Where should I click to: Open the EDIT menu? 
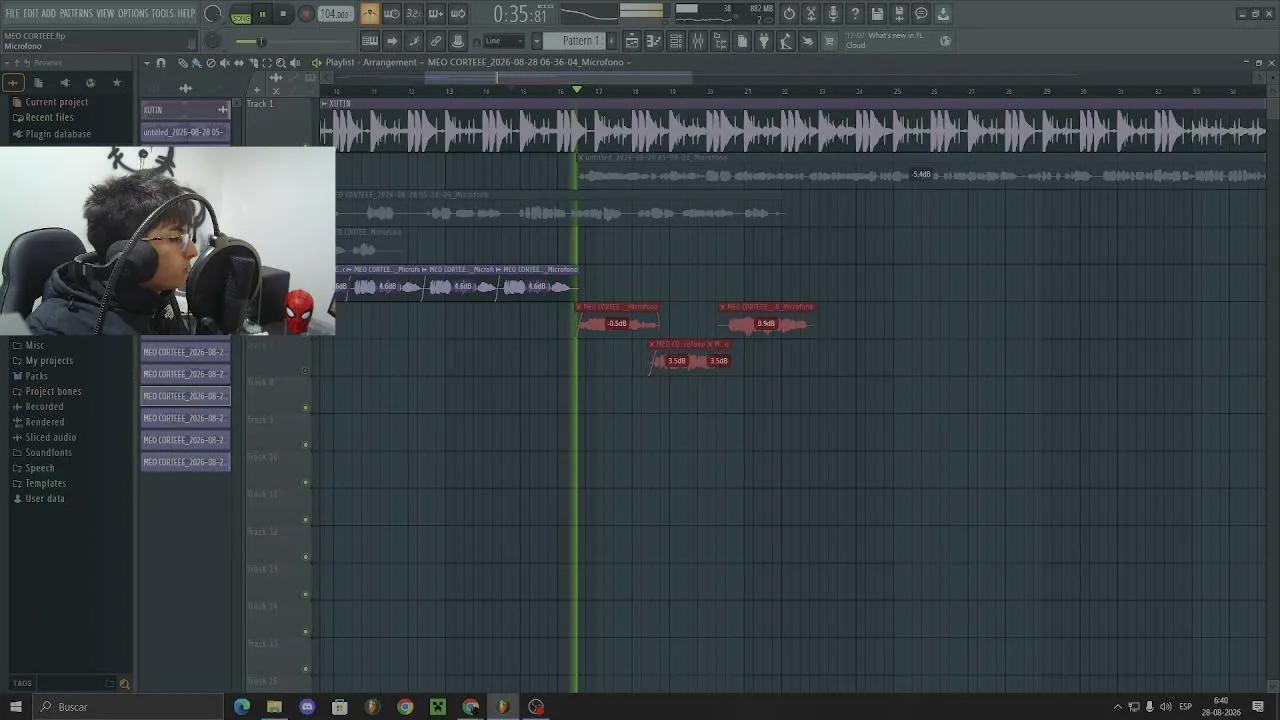tap(31, 14)
